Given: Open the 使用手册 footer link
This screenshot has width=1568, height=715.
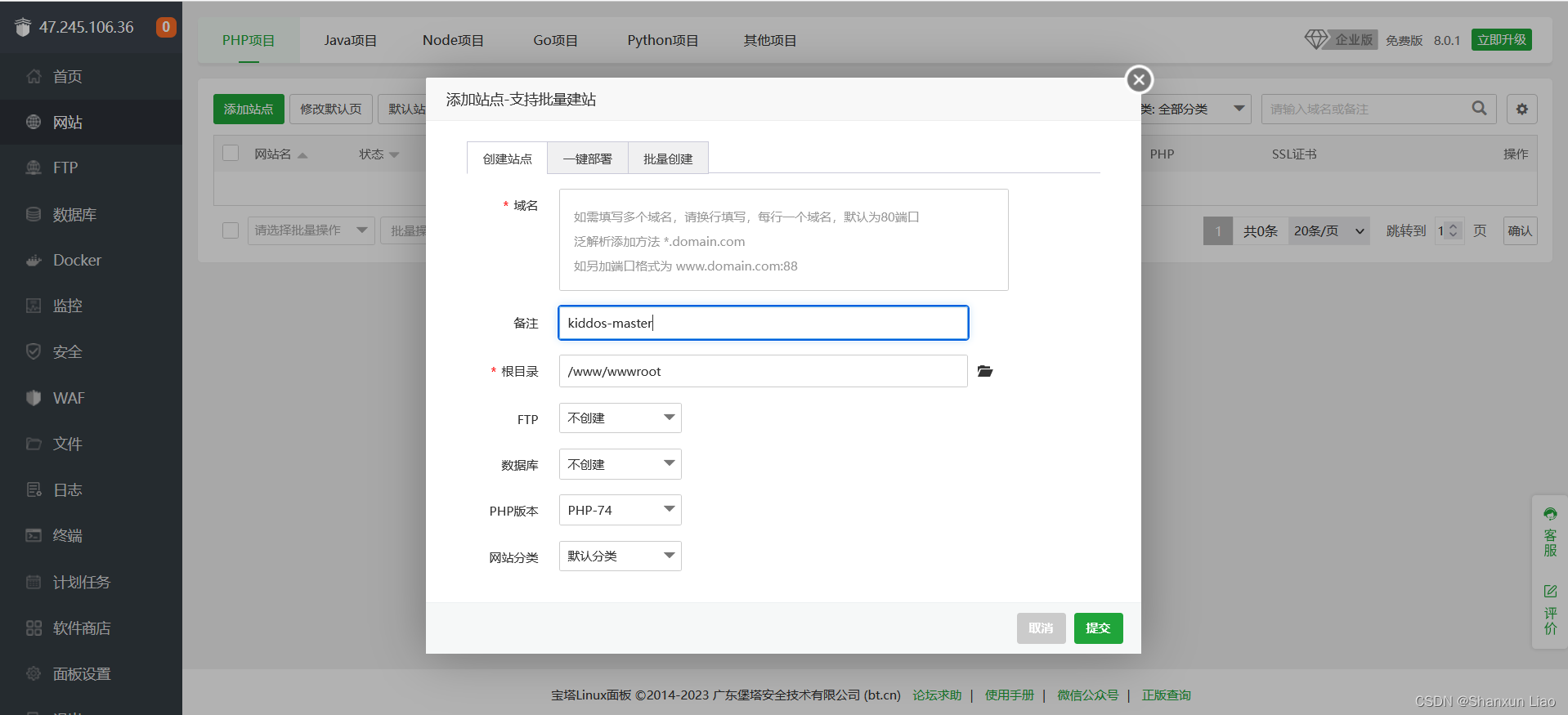Looking at the screenshot, I should point(1009,695).
